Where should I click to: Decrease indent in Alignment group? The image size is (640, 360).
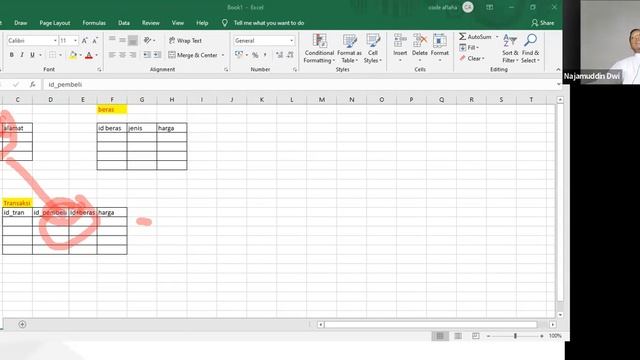tap(147, 55)
